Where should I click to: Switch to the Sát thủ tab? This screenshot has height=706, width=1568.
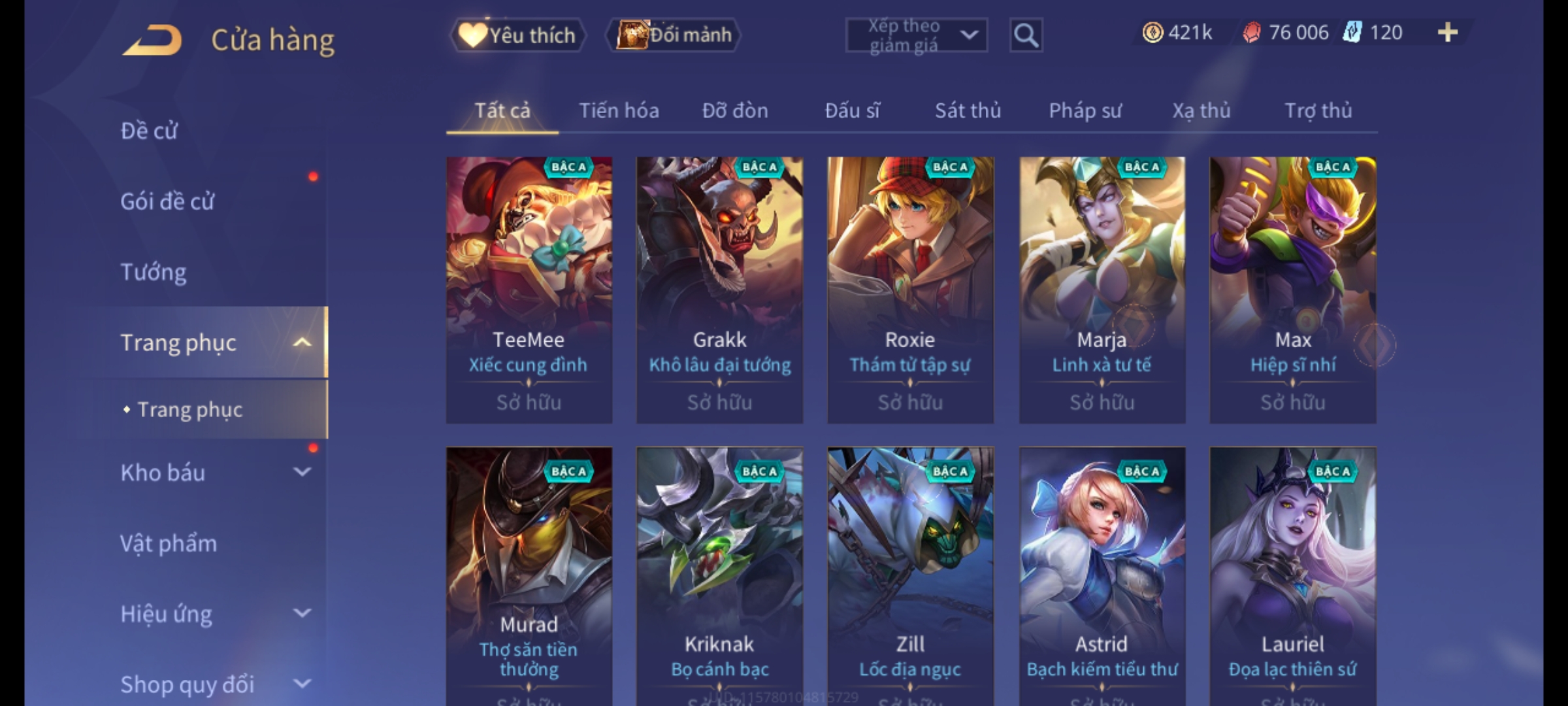pos(968,110)
